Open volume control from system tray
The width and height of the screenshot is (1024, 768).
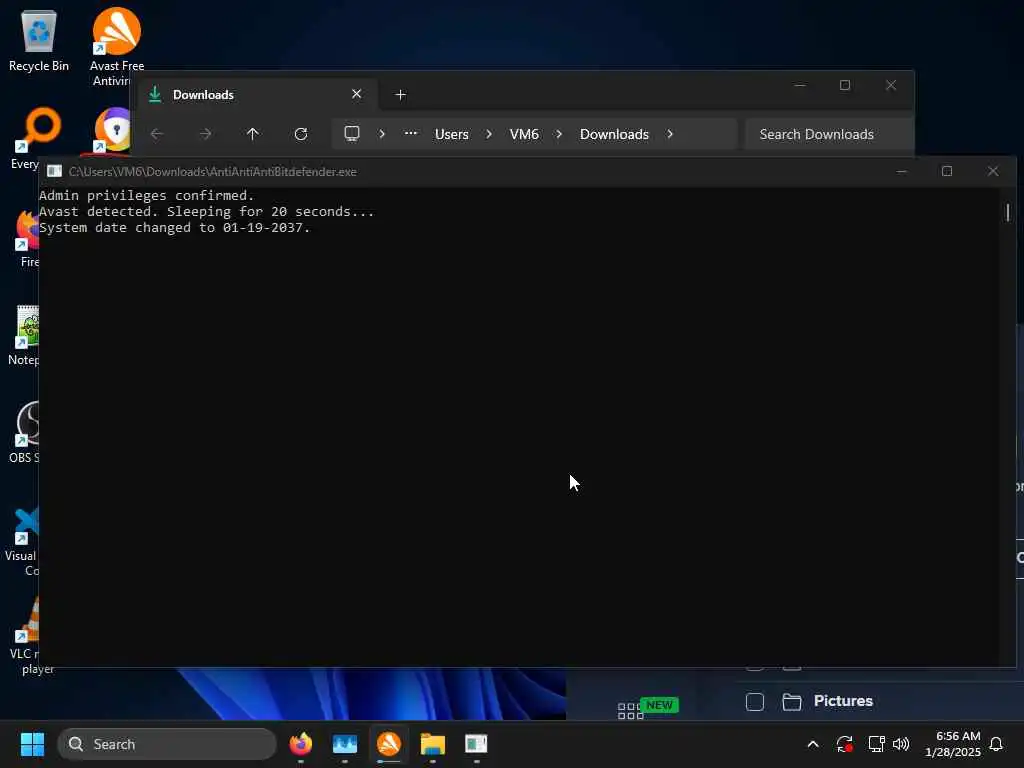[x=901, y=744]
